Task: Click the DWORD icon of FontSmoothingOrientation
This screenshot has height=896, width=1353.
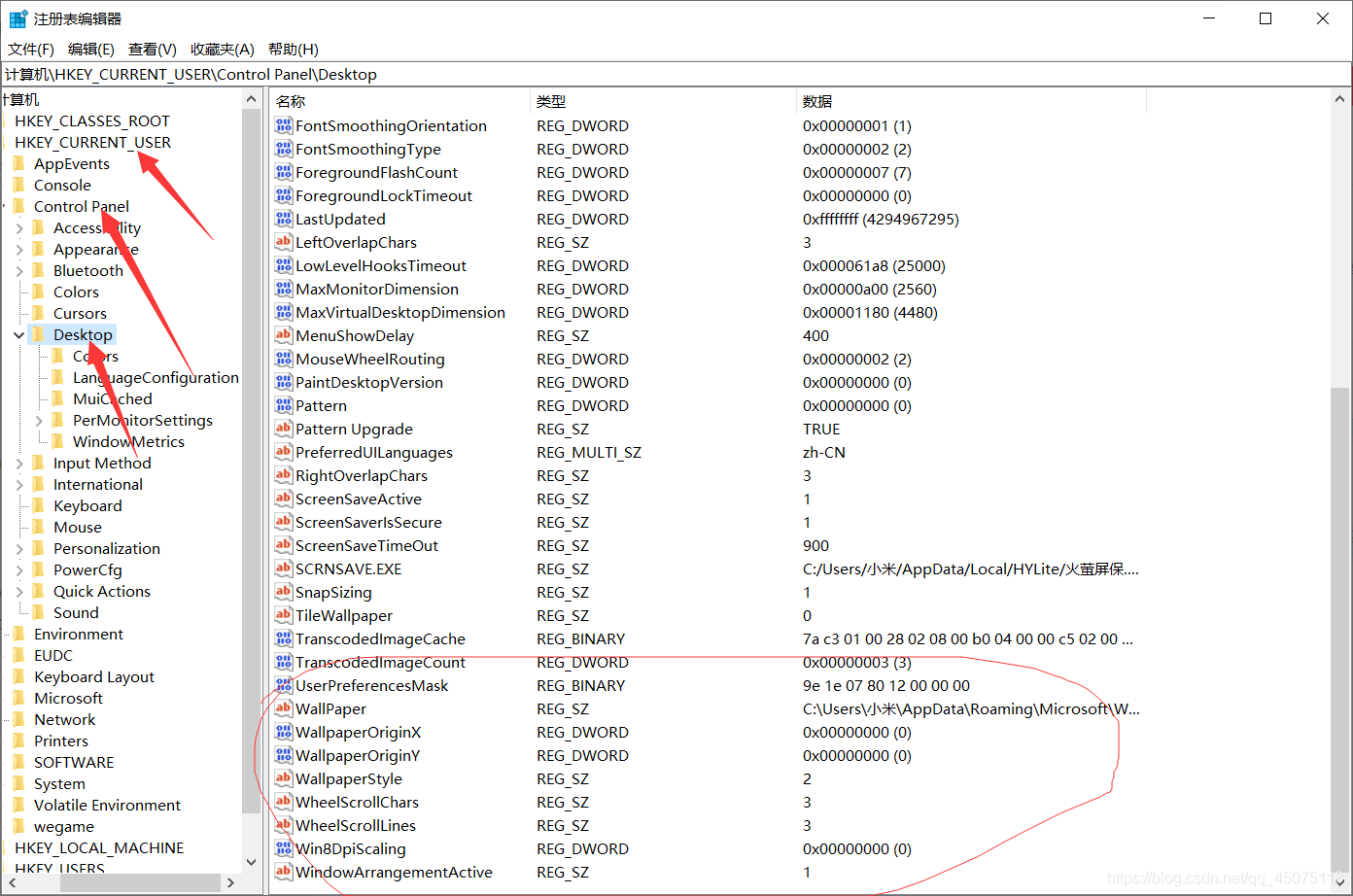Action: point(284,125)
